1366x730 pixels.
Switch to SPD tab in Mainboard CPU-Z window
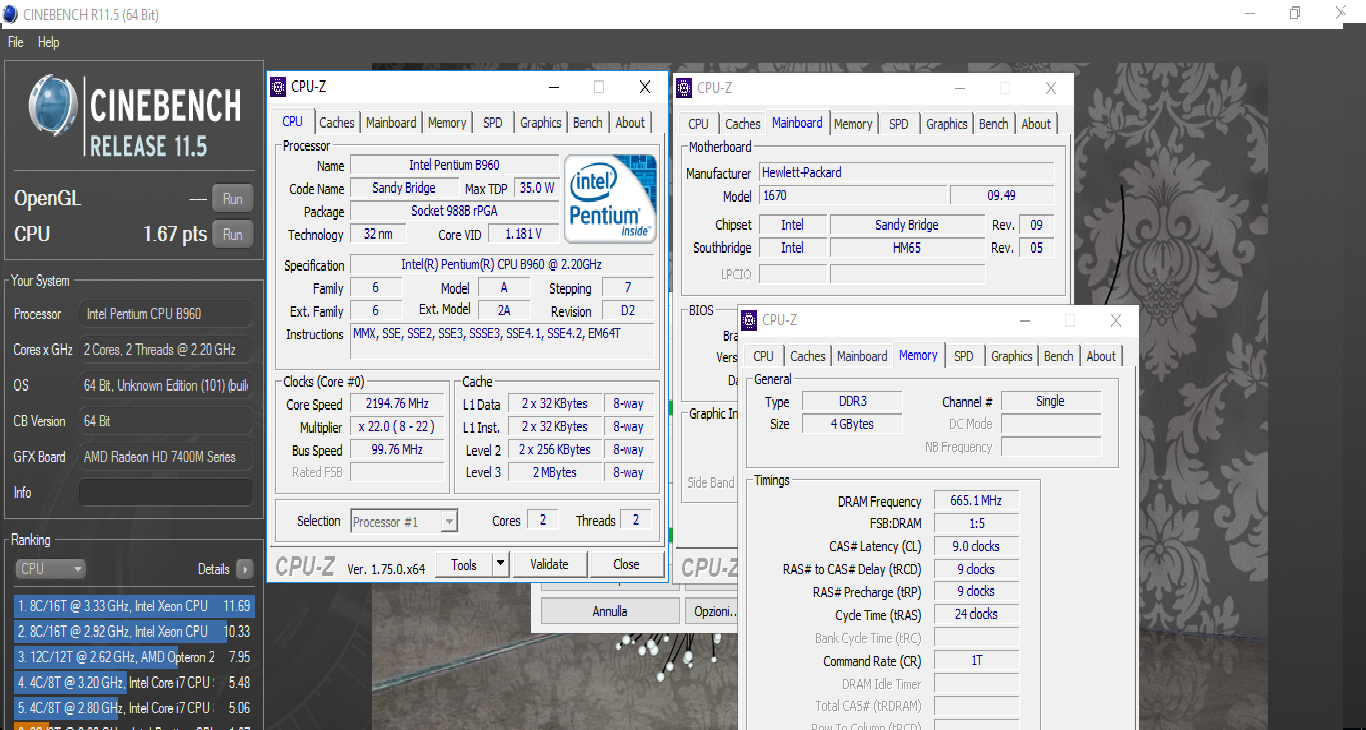click(899, 124)
